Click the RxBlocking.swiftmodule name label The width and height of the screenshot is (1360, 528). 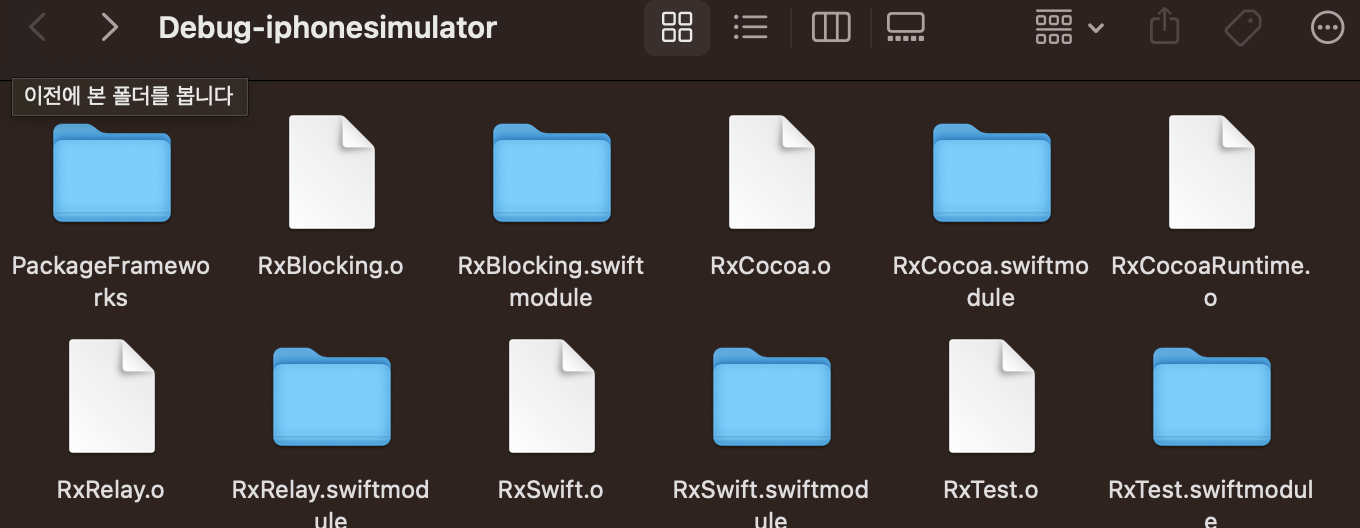coord(551,282)
